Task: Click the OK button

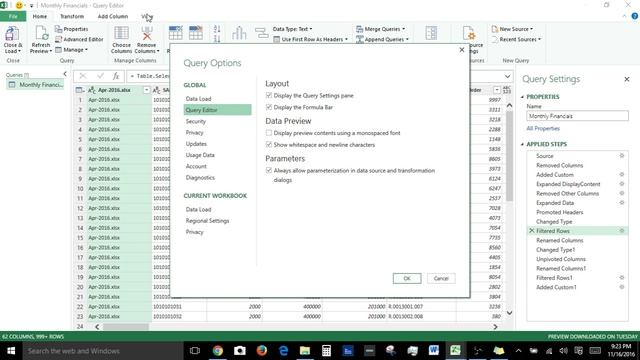Action: pyautogui.click(x=407, y=278)
